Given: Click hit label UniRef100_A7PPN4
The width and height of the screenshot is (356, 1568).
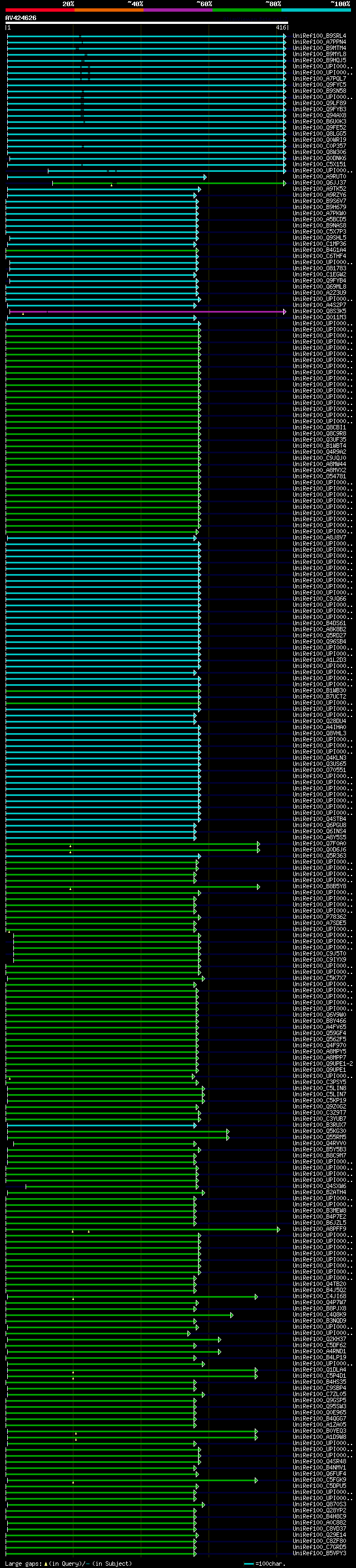Looking at the screenshot, I should (319, 42).
